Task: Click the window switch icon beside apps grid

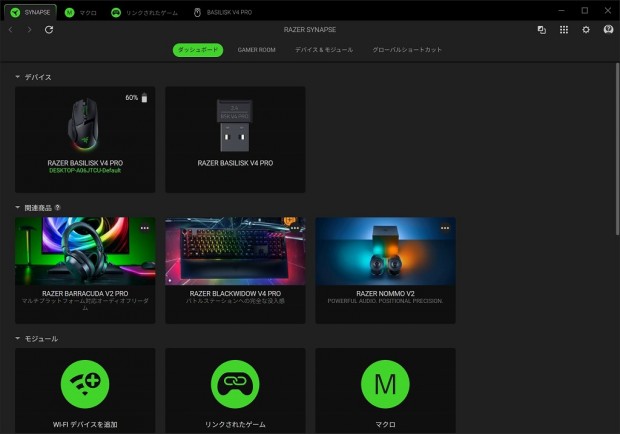Action: click(x=542, y=30)
